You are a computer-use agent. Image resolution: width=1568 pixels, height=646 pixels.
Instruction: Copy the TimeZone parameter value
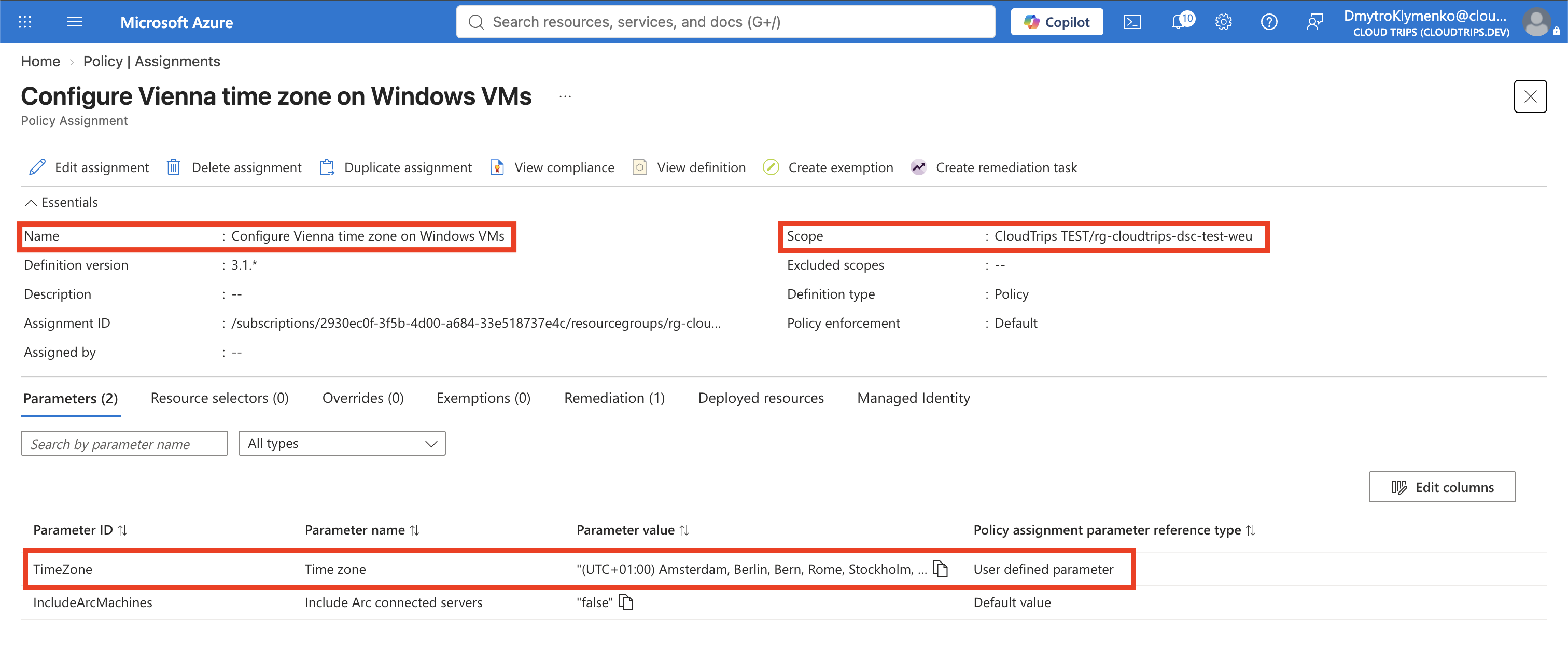(941, 569)
